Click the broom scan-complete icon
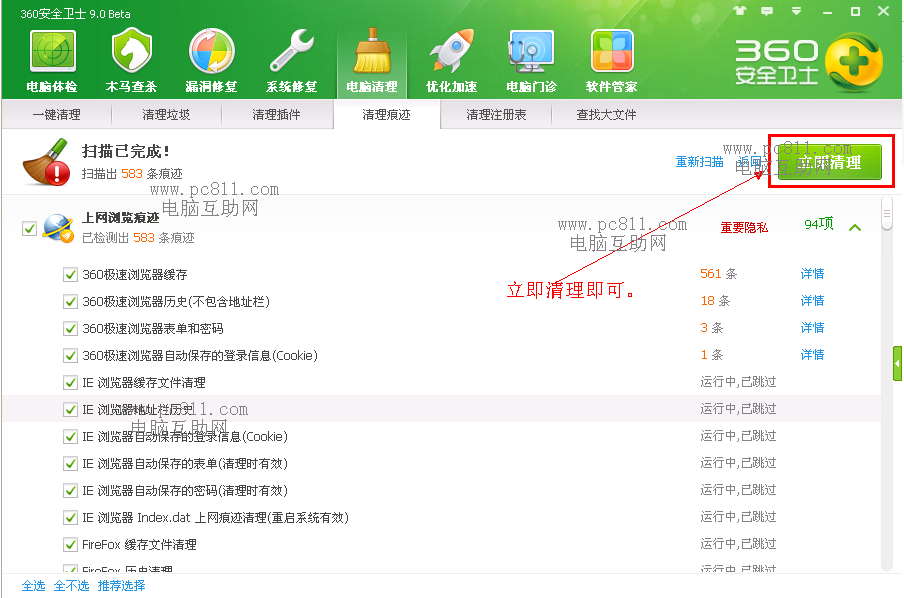Viewport: 904px width, 598px height. click(x=46, y=162)
